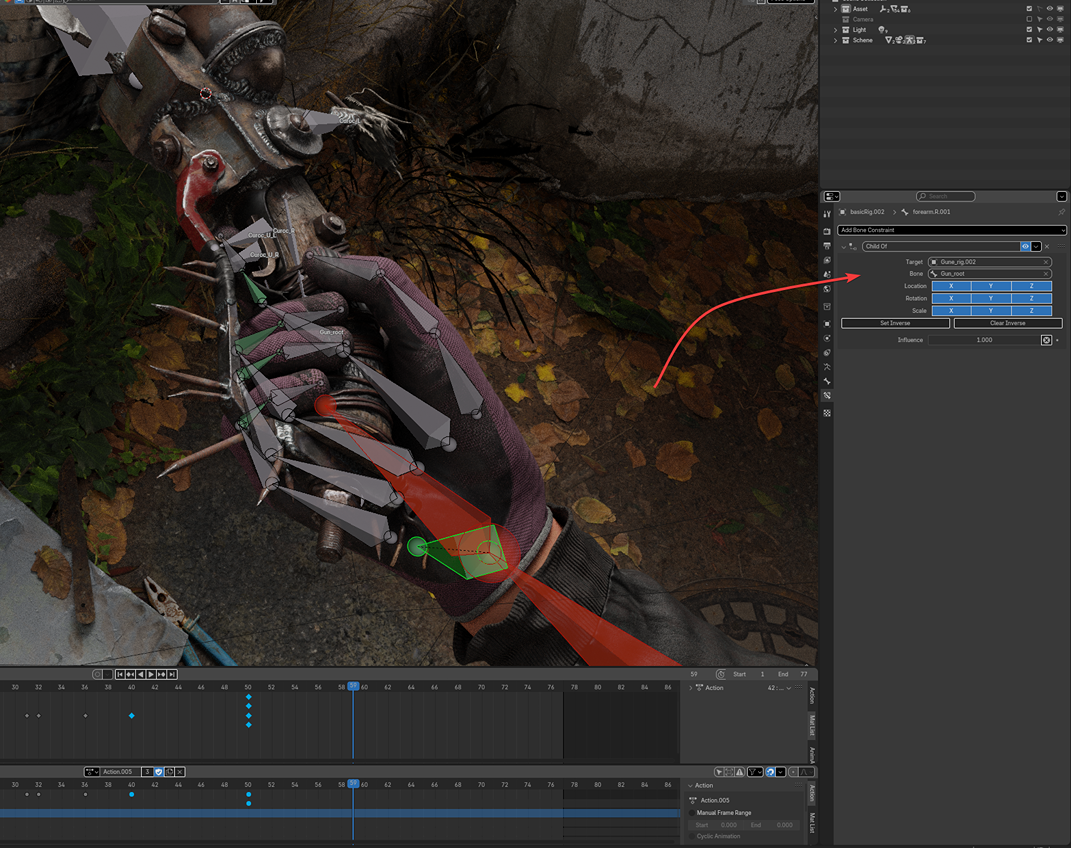Open the Add Bone Constraint dropdown
This screenshot has height=848, width=1071.
951,230
